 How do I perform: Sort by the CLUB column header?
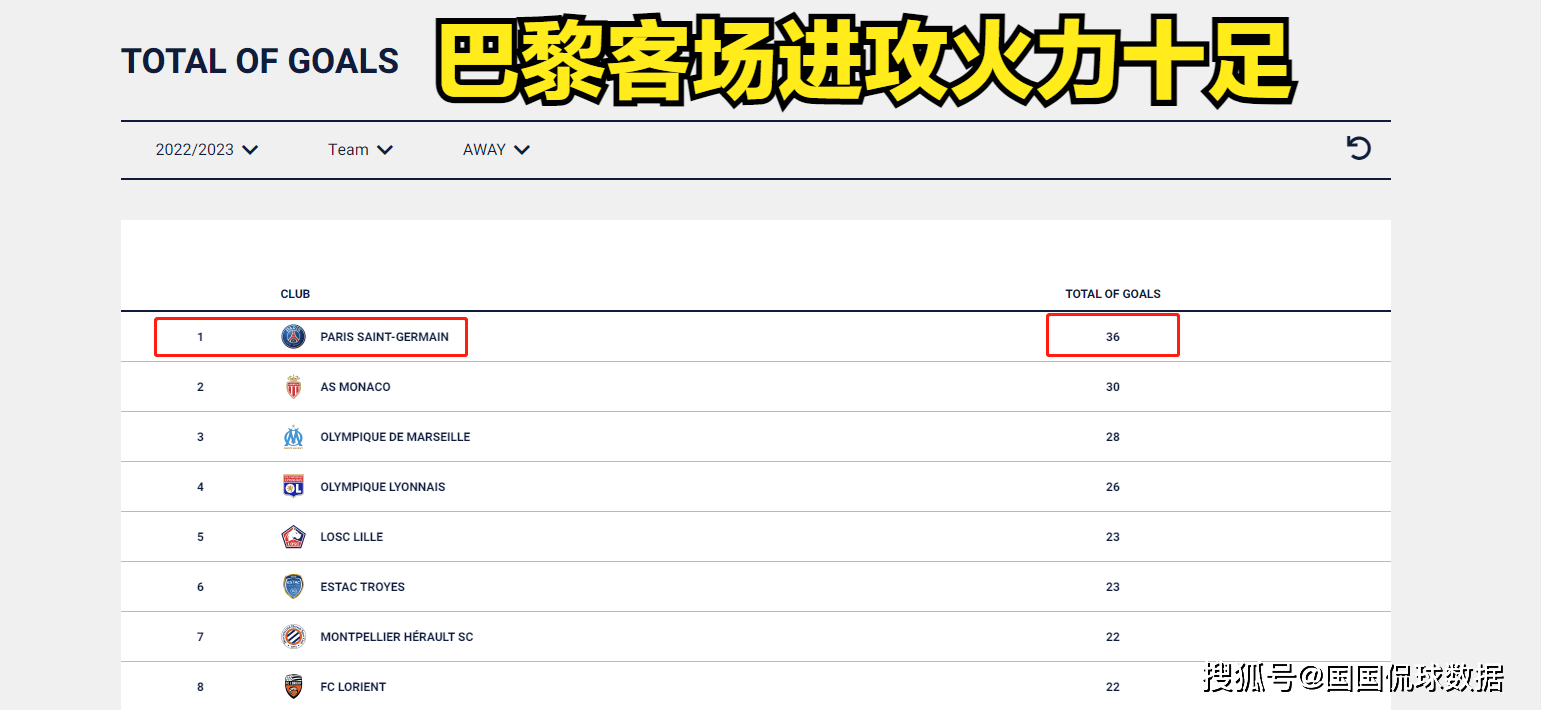pos(295,294)
